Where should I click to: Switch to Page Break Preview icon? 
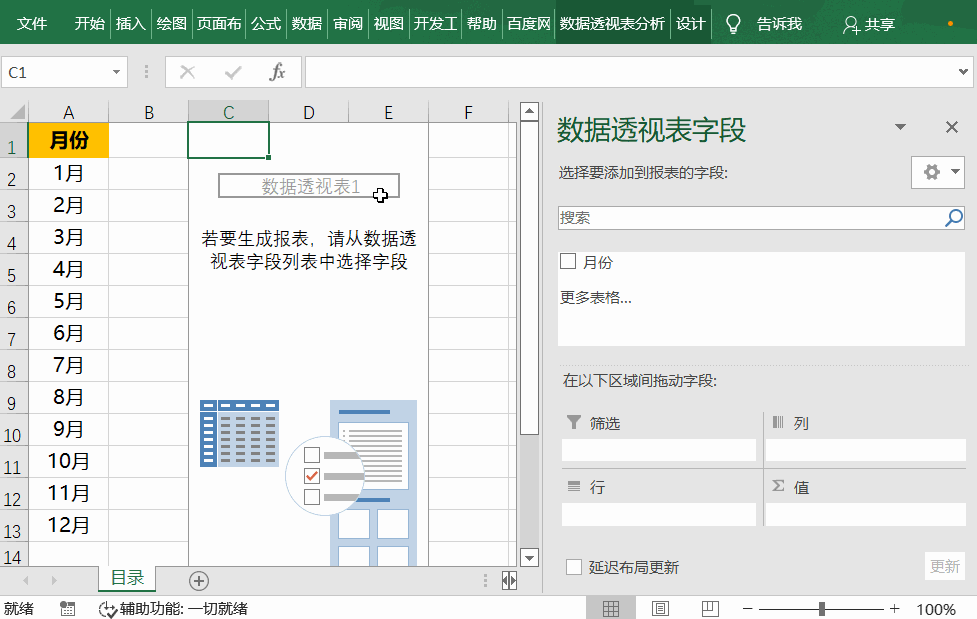(710, 608)
